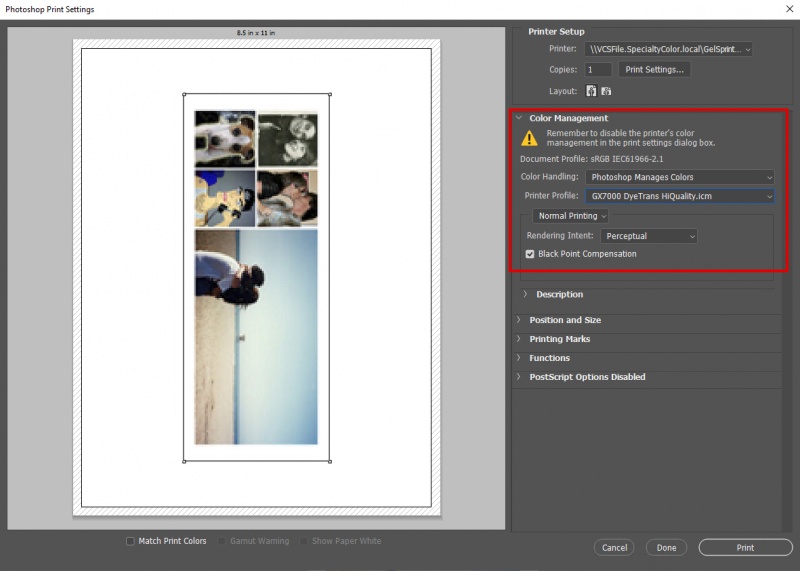Click the bottom-right corner handle of print preview
The image size is (800, 571).
click(x=331, y=461)
